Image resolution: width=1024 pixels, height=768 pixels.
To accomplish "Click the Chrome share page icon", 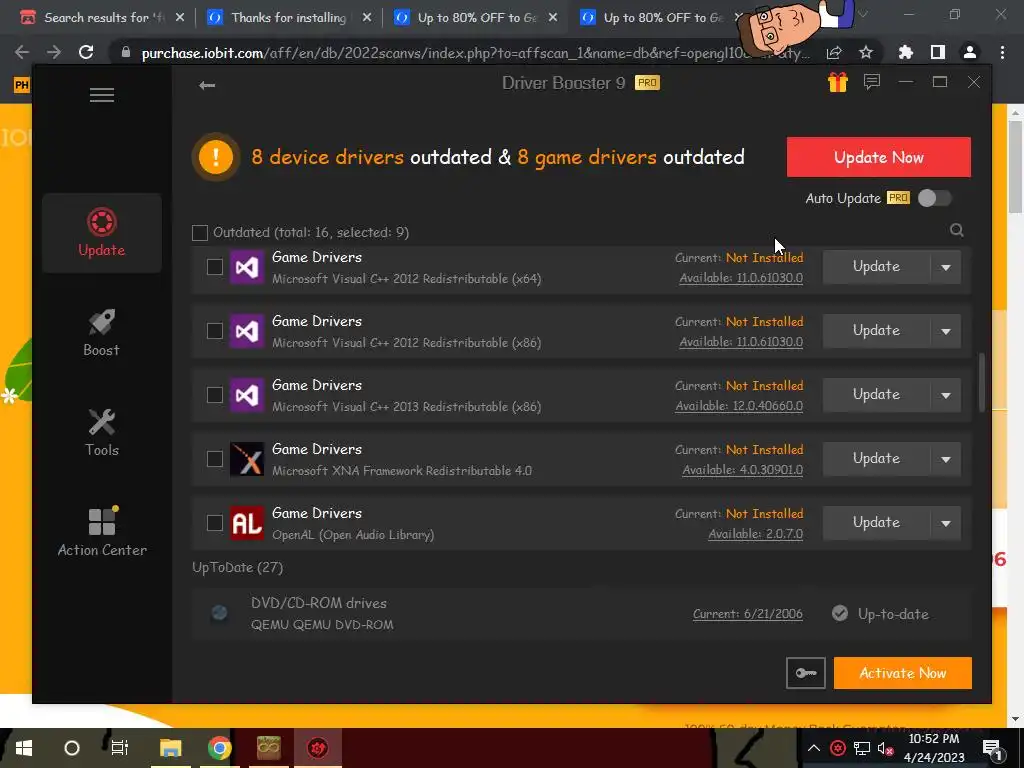I will tap(834, 52).
